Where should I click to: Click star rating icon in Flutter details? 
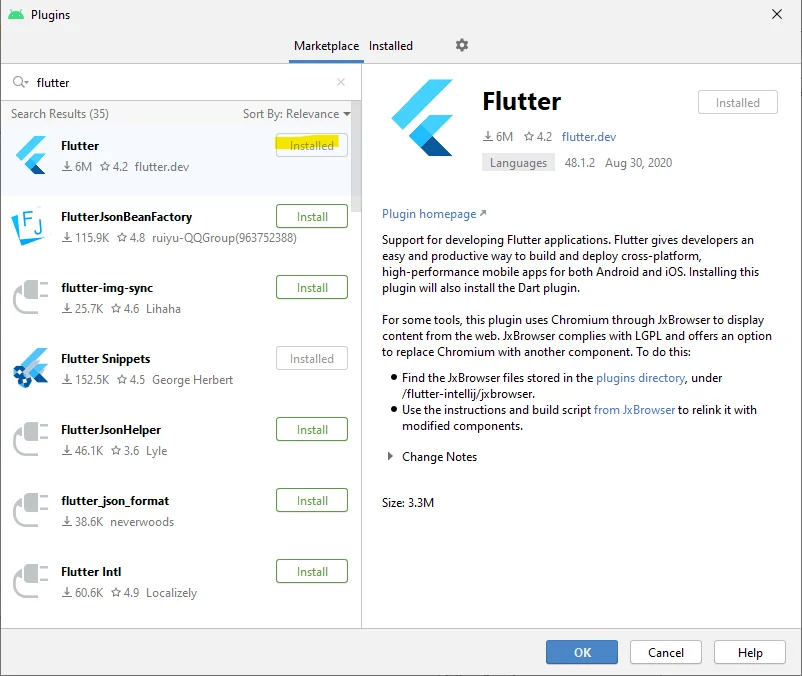(529, 137)
